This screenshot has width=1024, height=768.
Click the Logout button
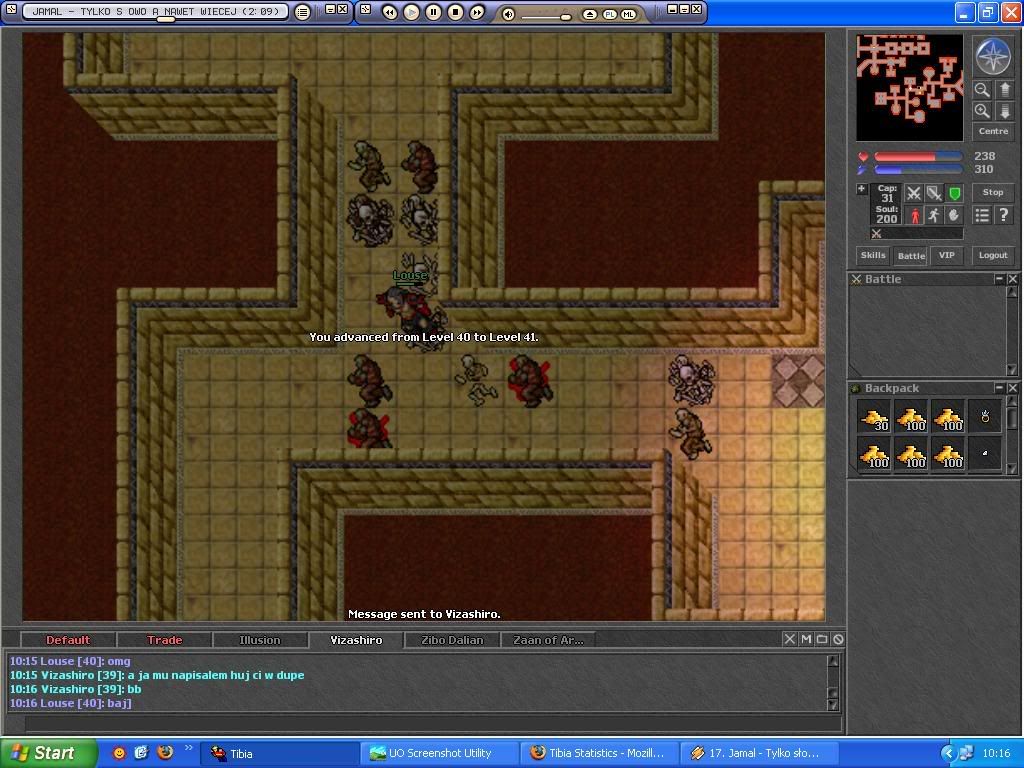(x=993, y=255)
